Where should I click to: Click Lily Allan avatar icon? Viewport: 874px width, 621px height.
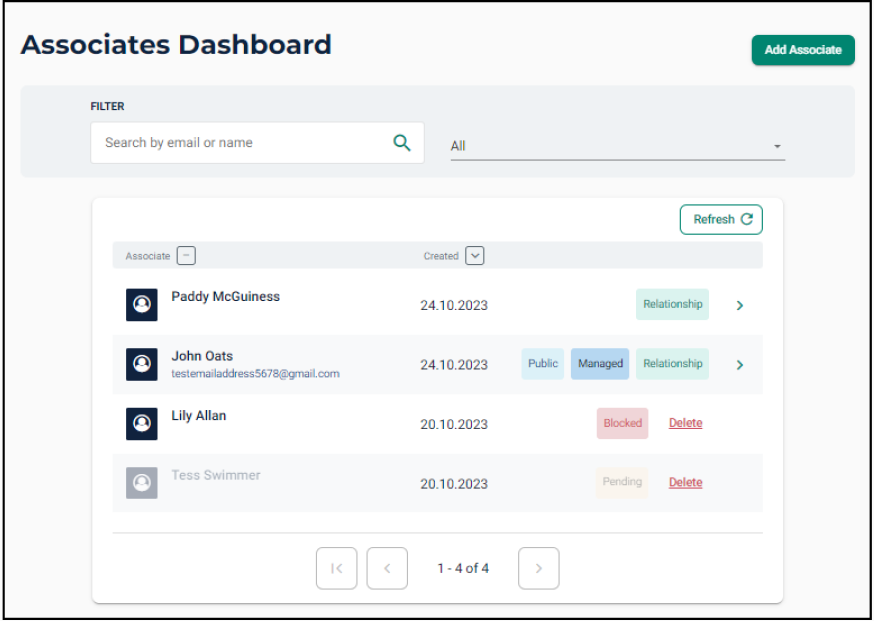coord(142,424)
